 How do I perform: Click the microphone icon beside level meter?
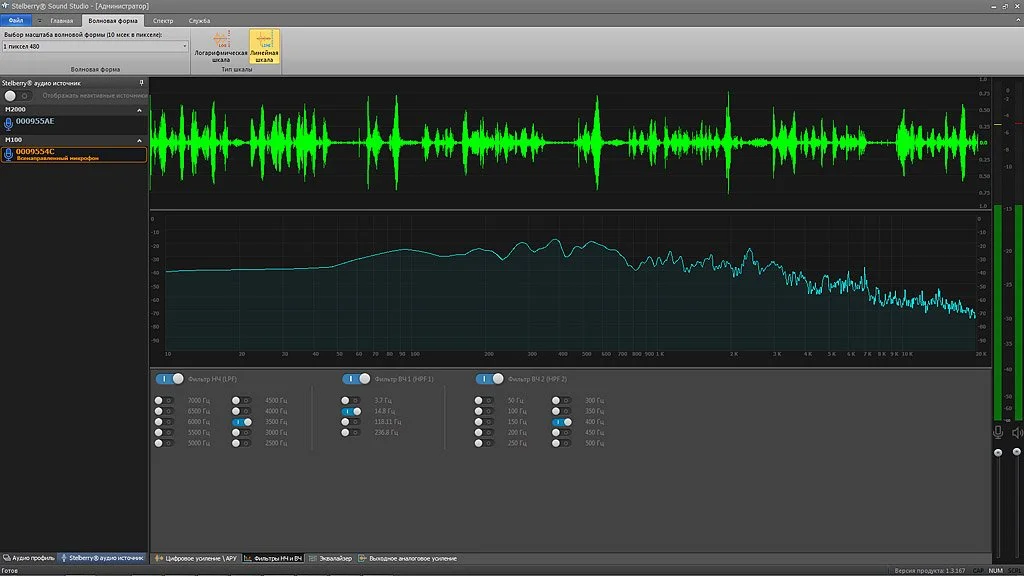point(998,432)
